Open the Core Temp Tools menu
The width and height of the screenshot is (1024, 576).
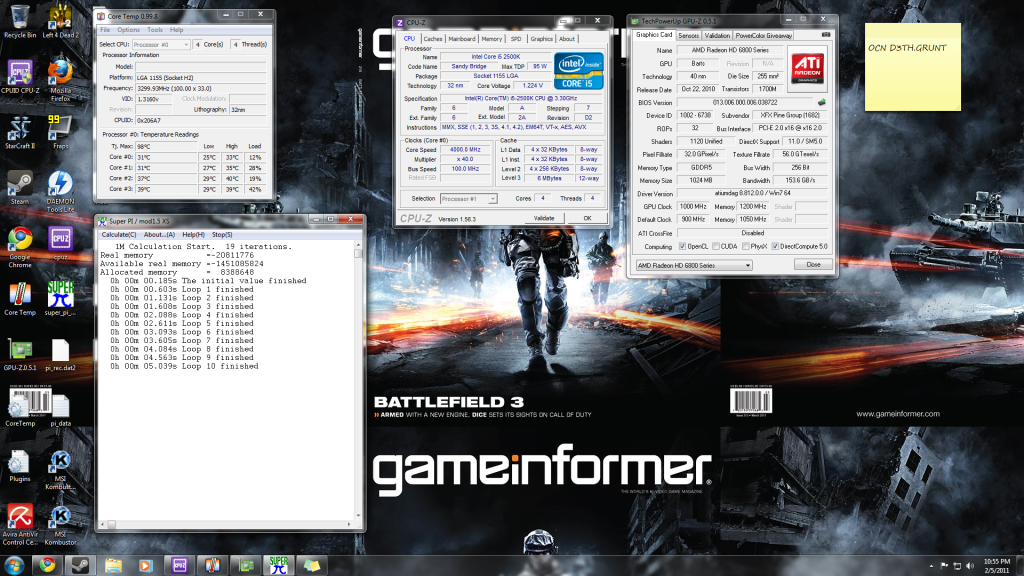155,30
